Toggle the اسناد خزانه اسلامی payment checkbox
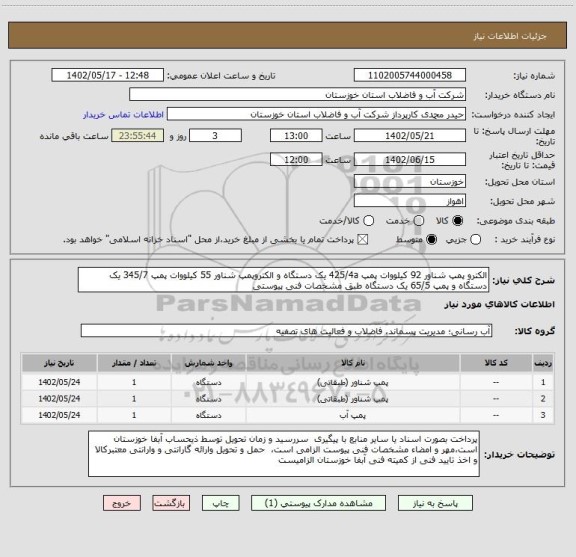Screen dimensions: 576x557 pyautogui.click(x=363, y=240)
